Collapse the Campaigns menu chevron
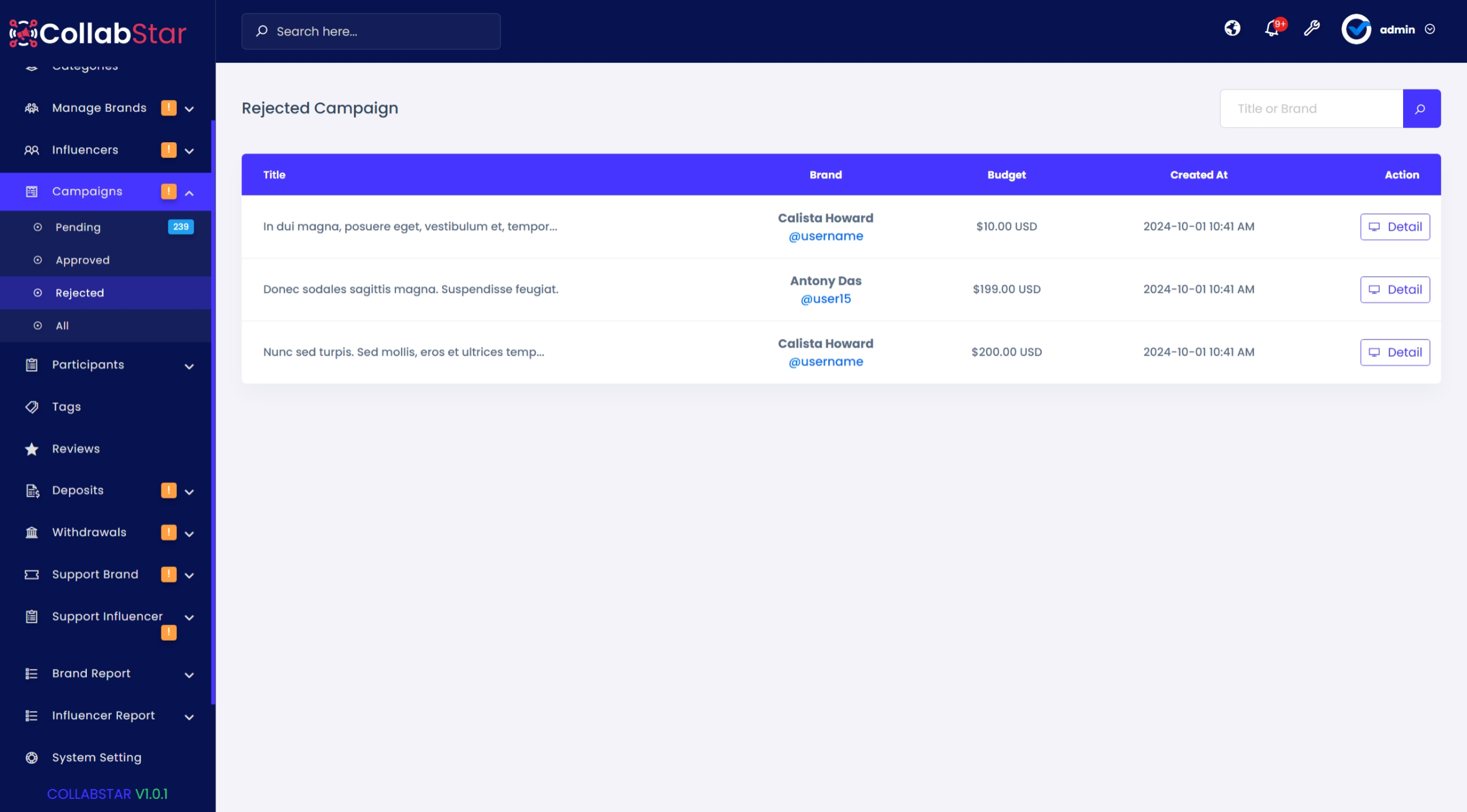1467x812 pixels. point(189,193)
